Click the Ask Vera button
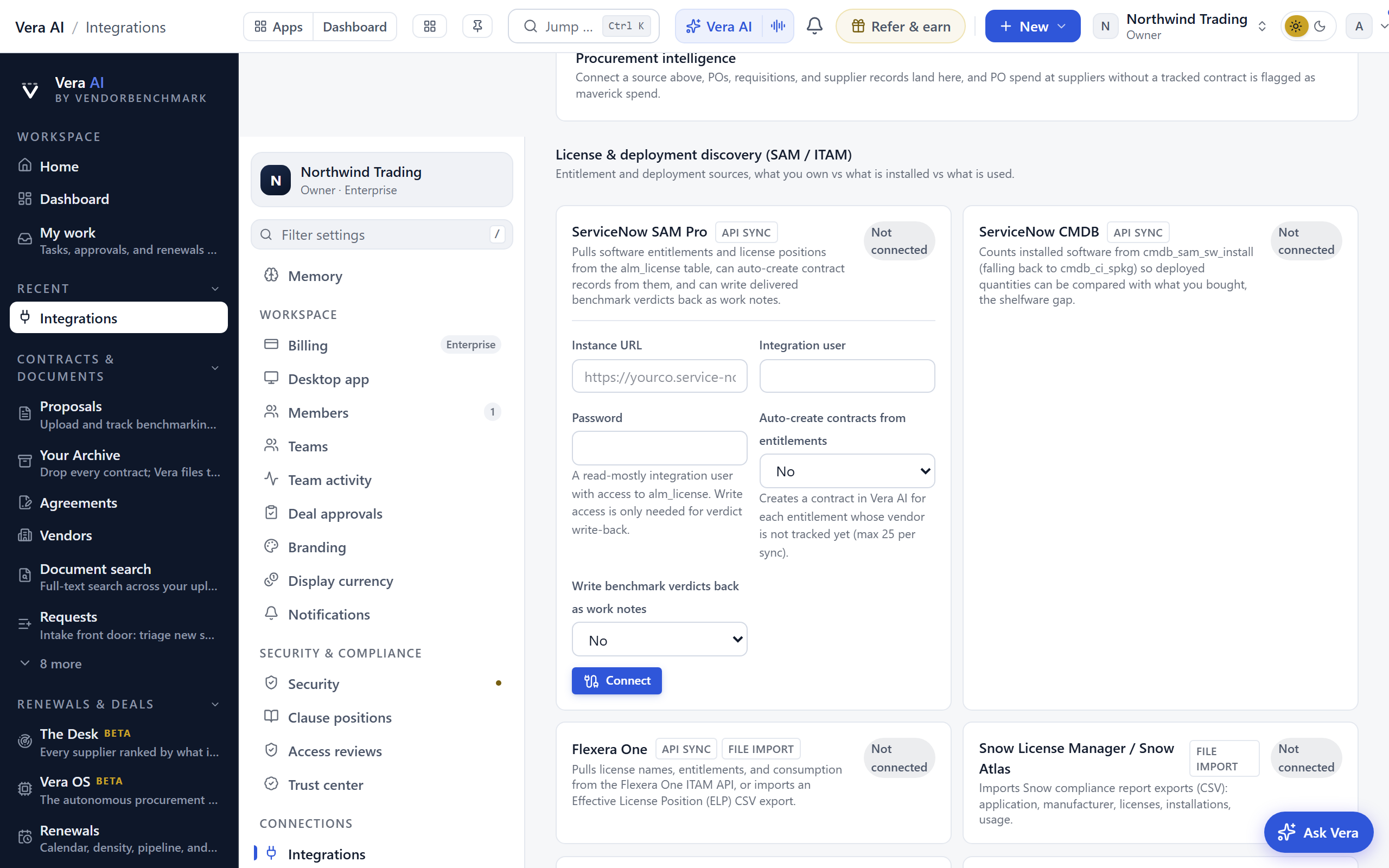The height and width of the screenshot is (868, 1389). pyautogui.click(x=1318, y=832)
